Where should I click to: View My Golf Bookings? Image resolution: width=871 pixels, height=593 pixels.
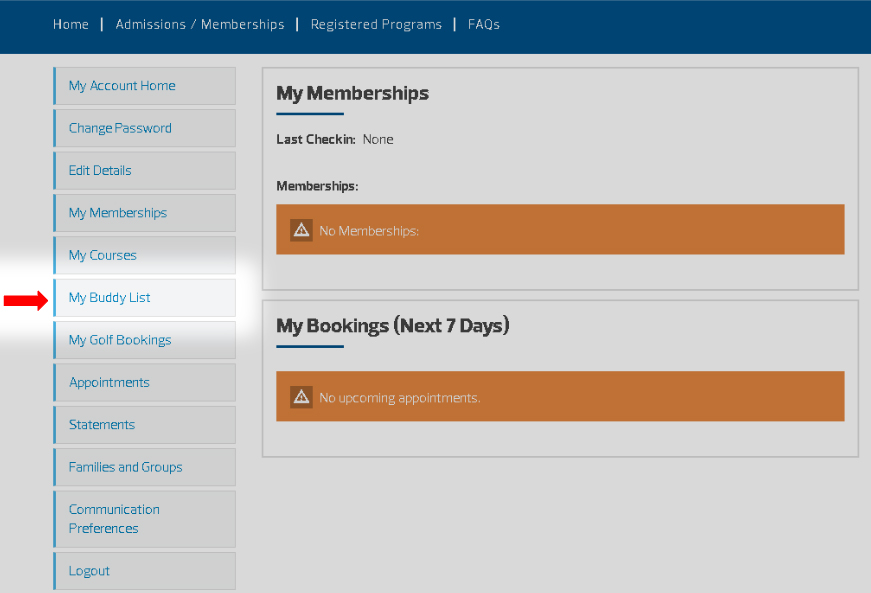(x=120, y=340)
